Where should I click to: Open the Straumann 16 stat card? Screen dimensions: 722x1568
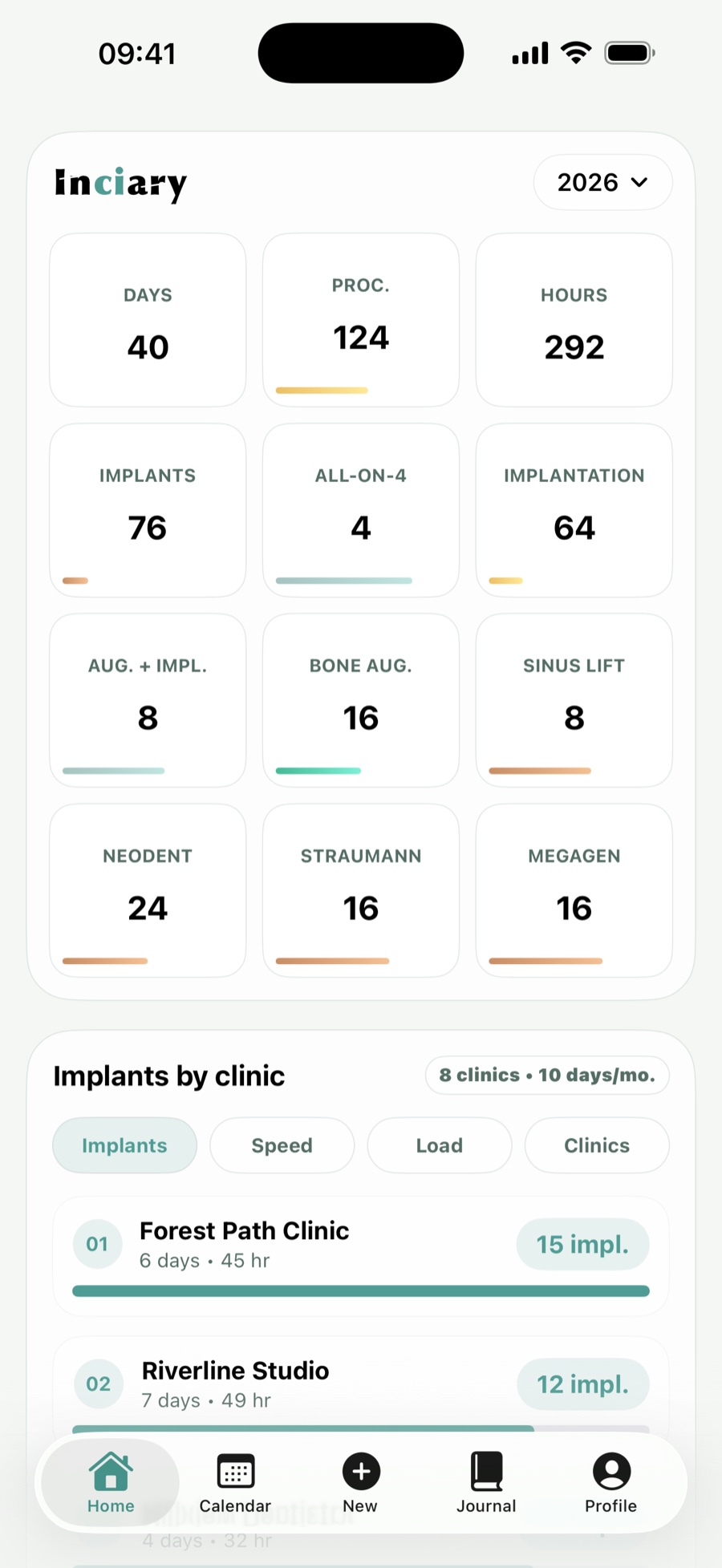361,890
